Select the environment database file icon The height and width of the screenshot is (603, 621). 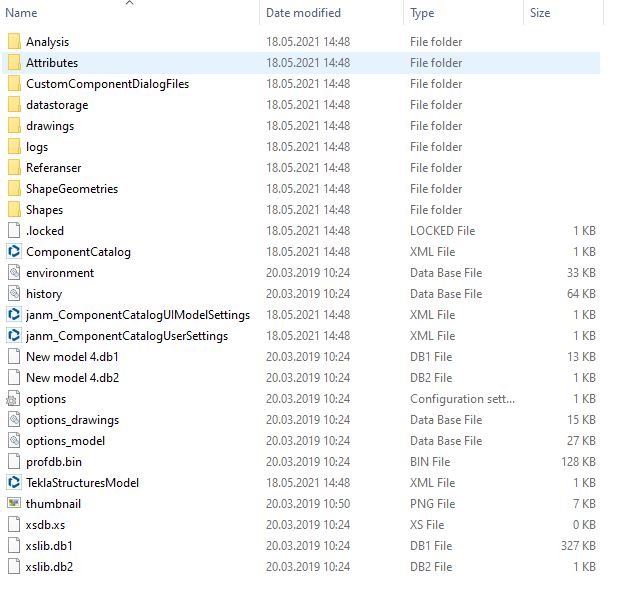pyautogui.click(x=14, y=272)
